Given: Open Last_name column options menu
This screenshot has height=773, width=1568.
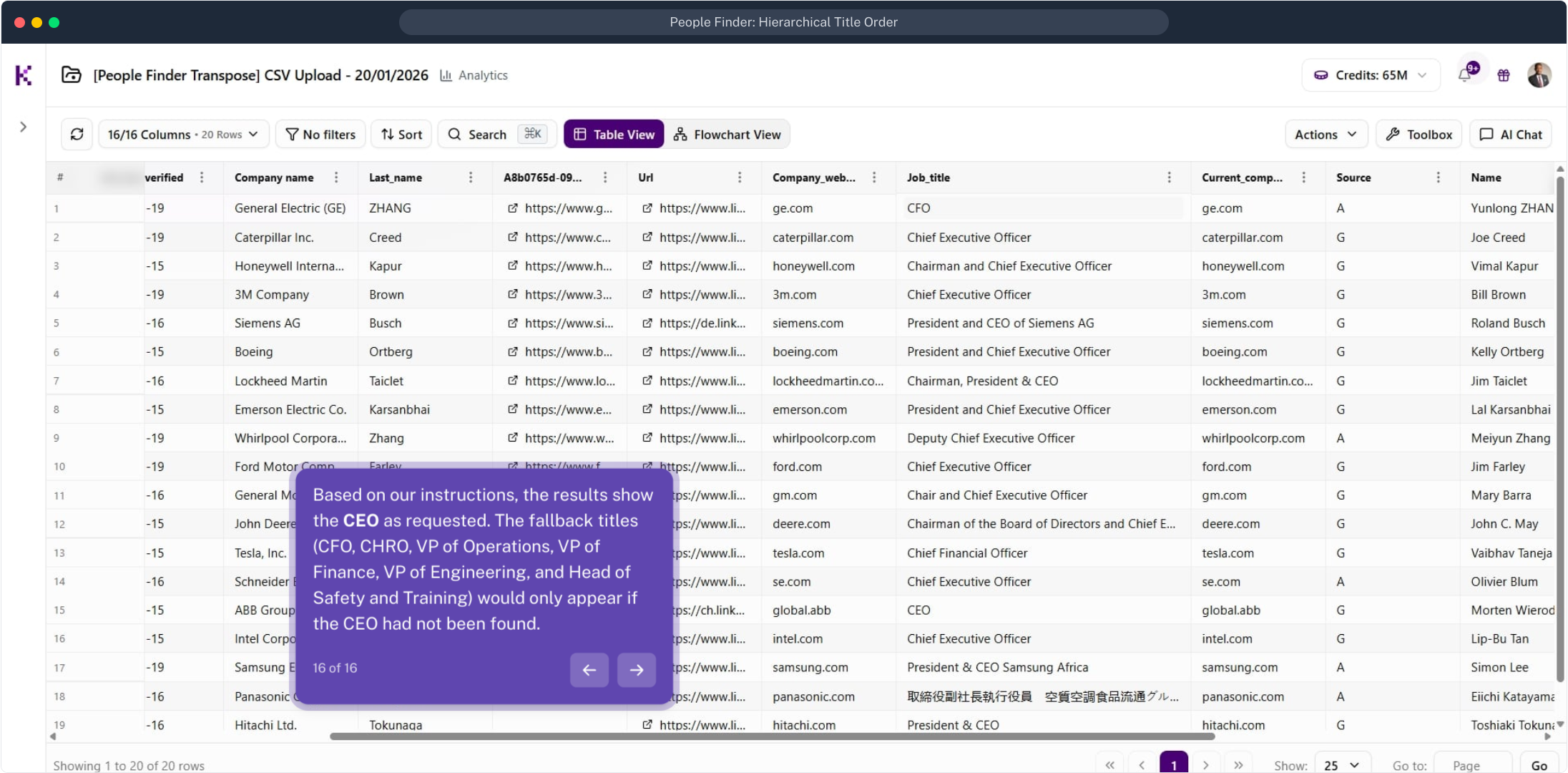Looking at the screenshot, I should (x=471, y=178).
